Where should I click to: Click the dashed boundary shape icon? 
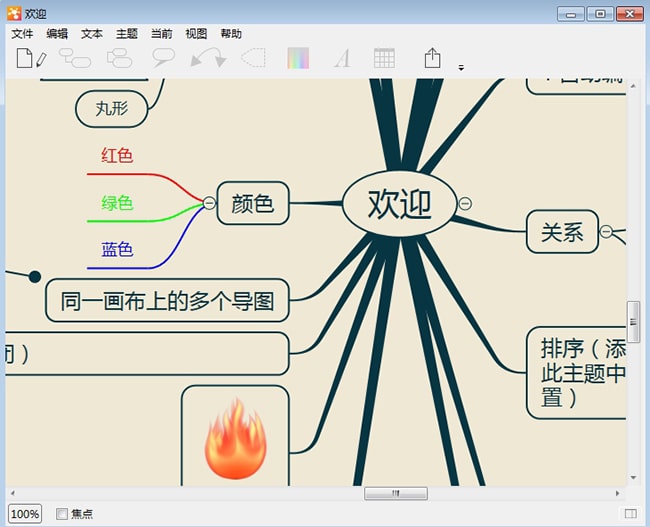[x=253, y=59]
